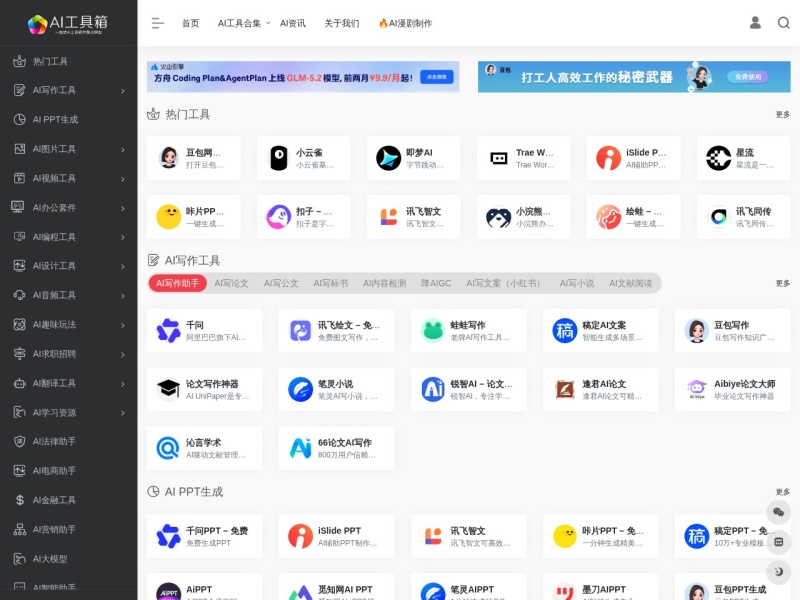
Task: Expand AI办公套件 sidebar chevron
Action: coord(123,208)
